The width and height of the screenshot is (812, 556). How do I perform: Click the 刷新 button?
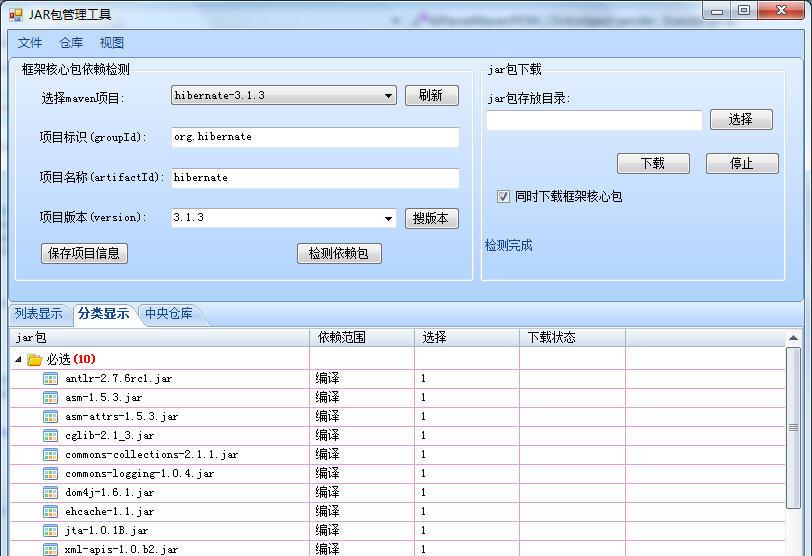[431, 95]
